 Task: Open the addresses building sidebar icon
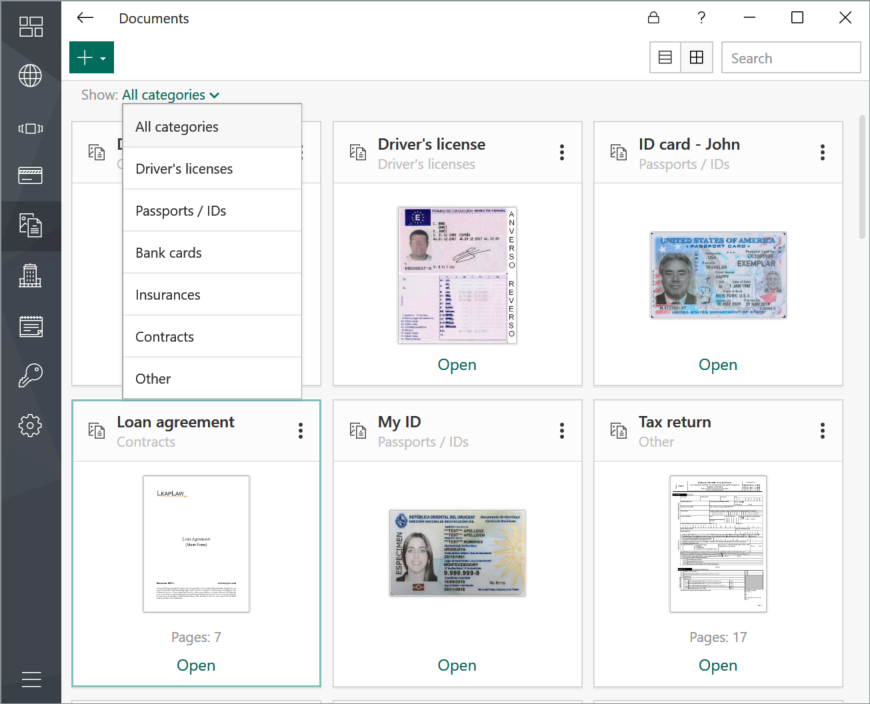pyautogui.click(x=31, y=275)
